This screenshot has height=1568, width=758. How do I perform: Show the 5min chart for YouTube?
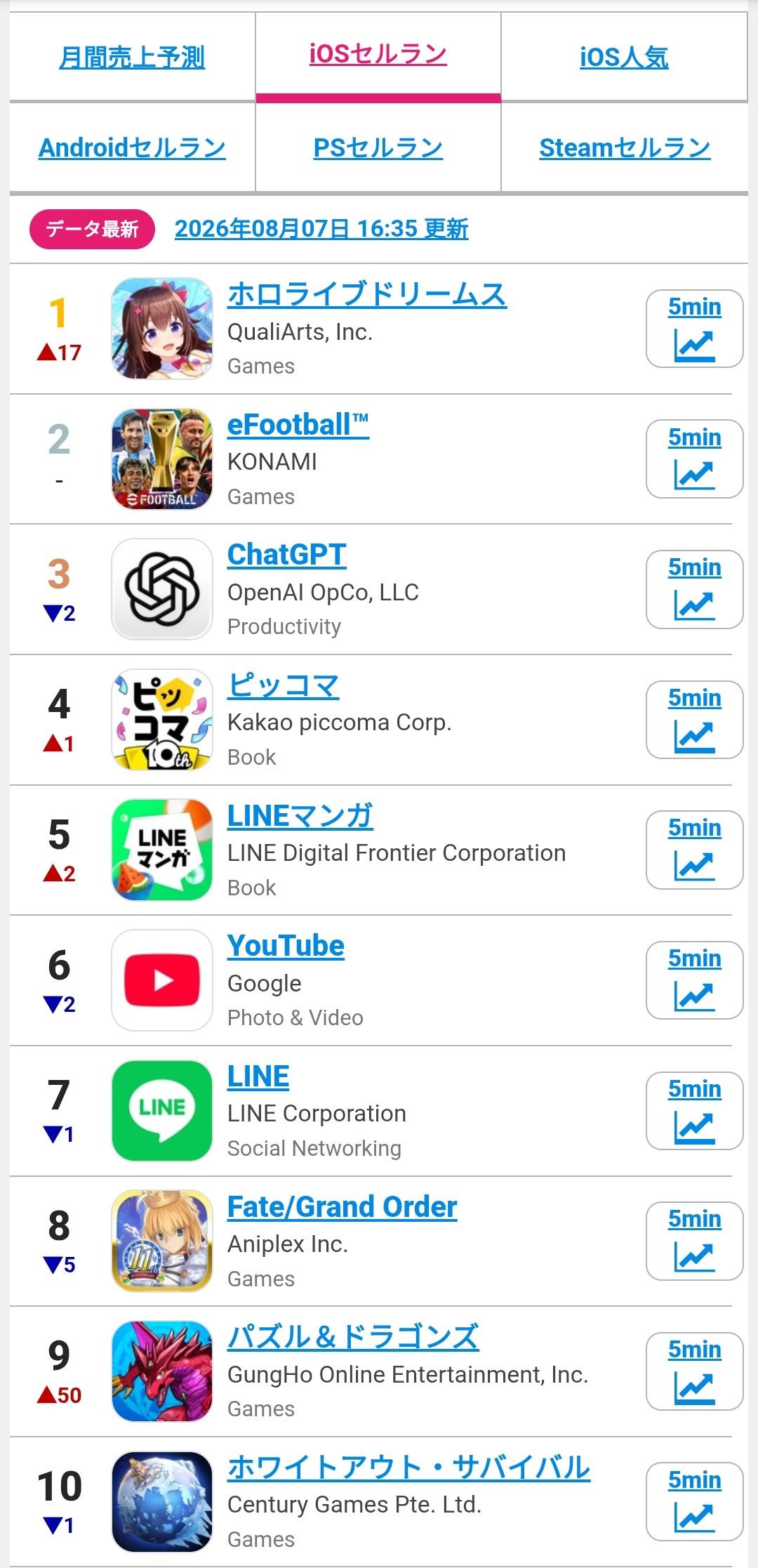click(695, 980)
